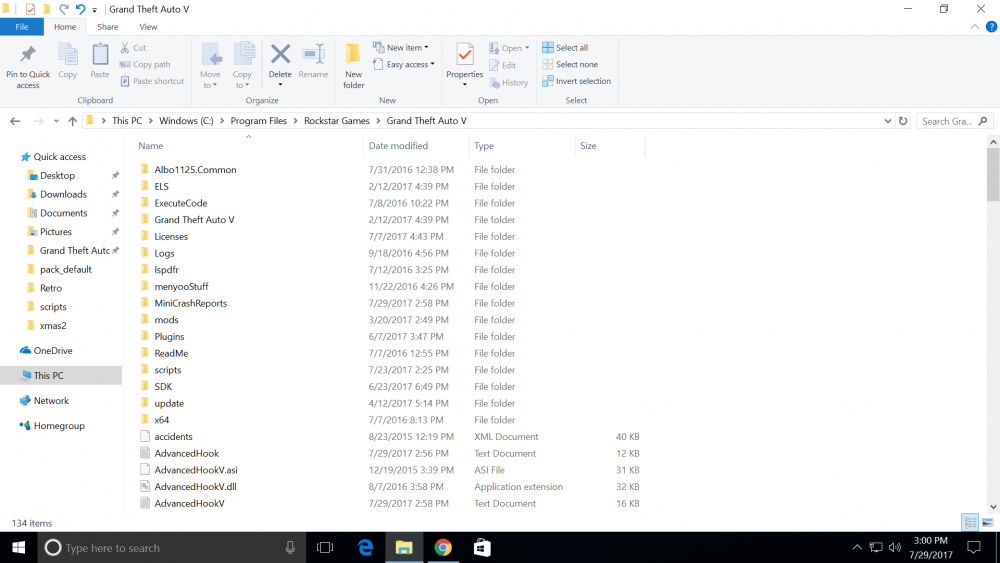Click the Back navigation arrow

coord(15,121)
